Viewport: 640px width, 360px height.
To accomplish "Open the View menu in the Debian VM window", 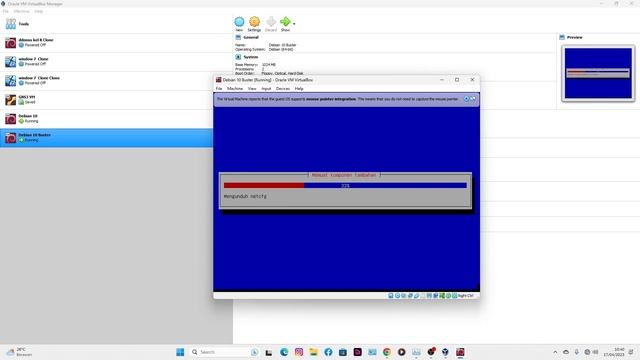I will coord(252,89).
